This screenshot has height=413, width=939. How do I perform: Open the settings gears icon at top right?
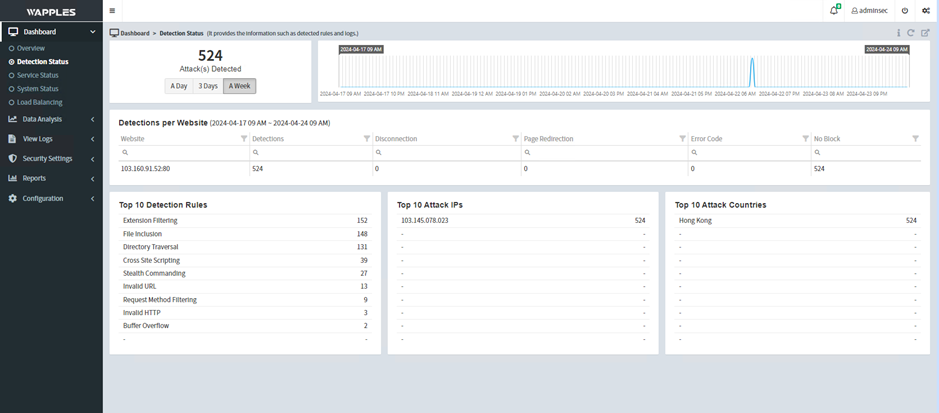(925, 11)
